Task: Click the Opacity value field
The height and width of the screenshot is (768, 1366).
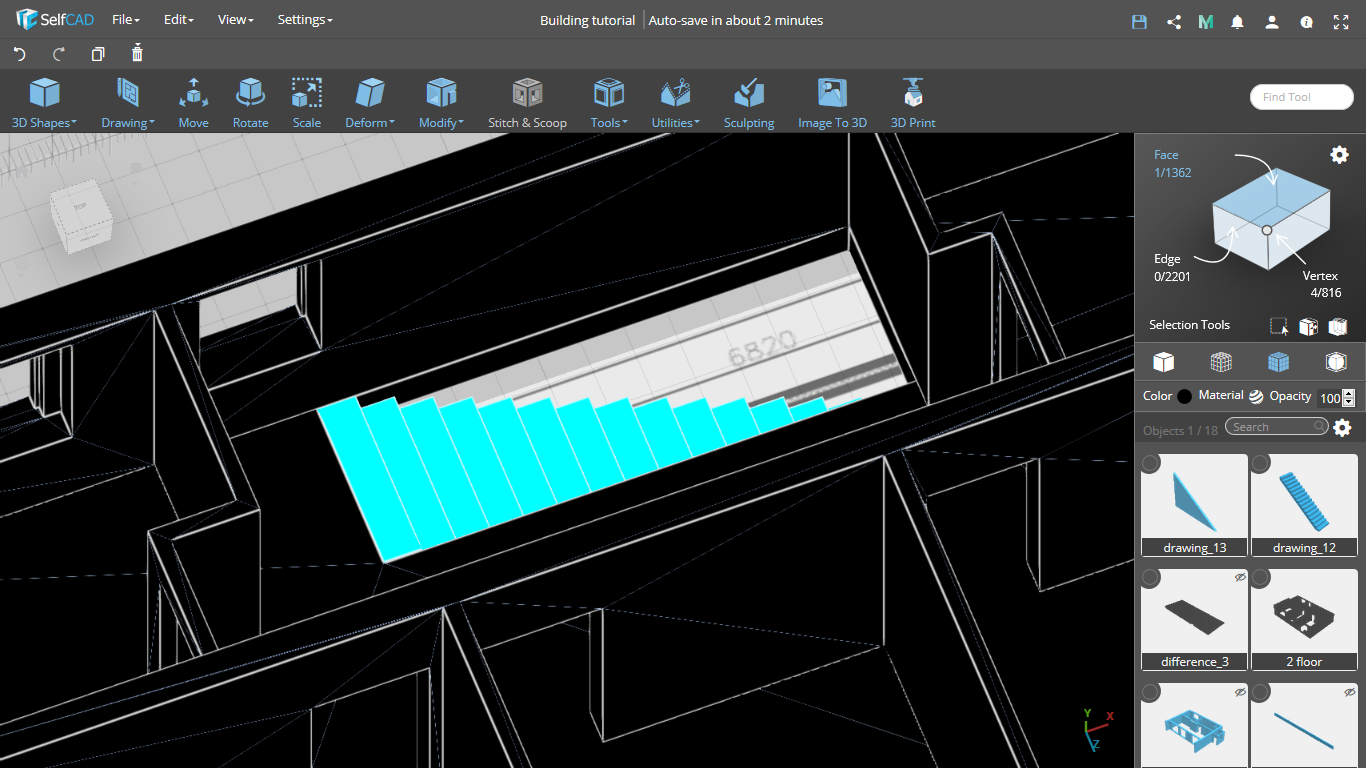Action: click(x=1329, y=397)
